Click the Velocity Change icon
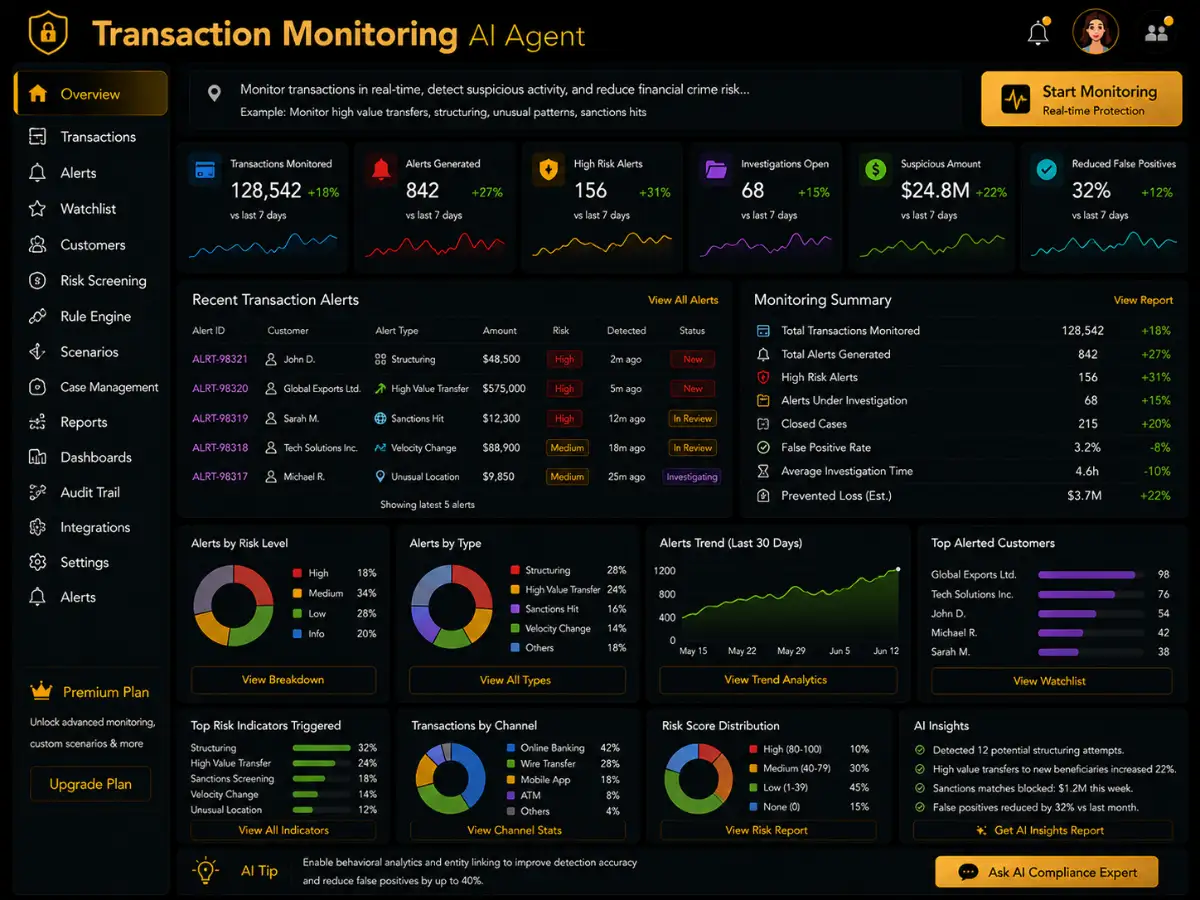The height and width of the screenshot is (900, 1200). click(x=380, y=448)
